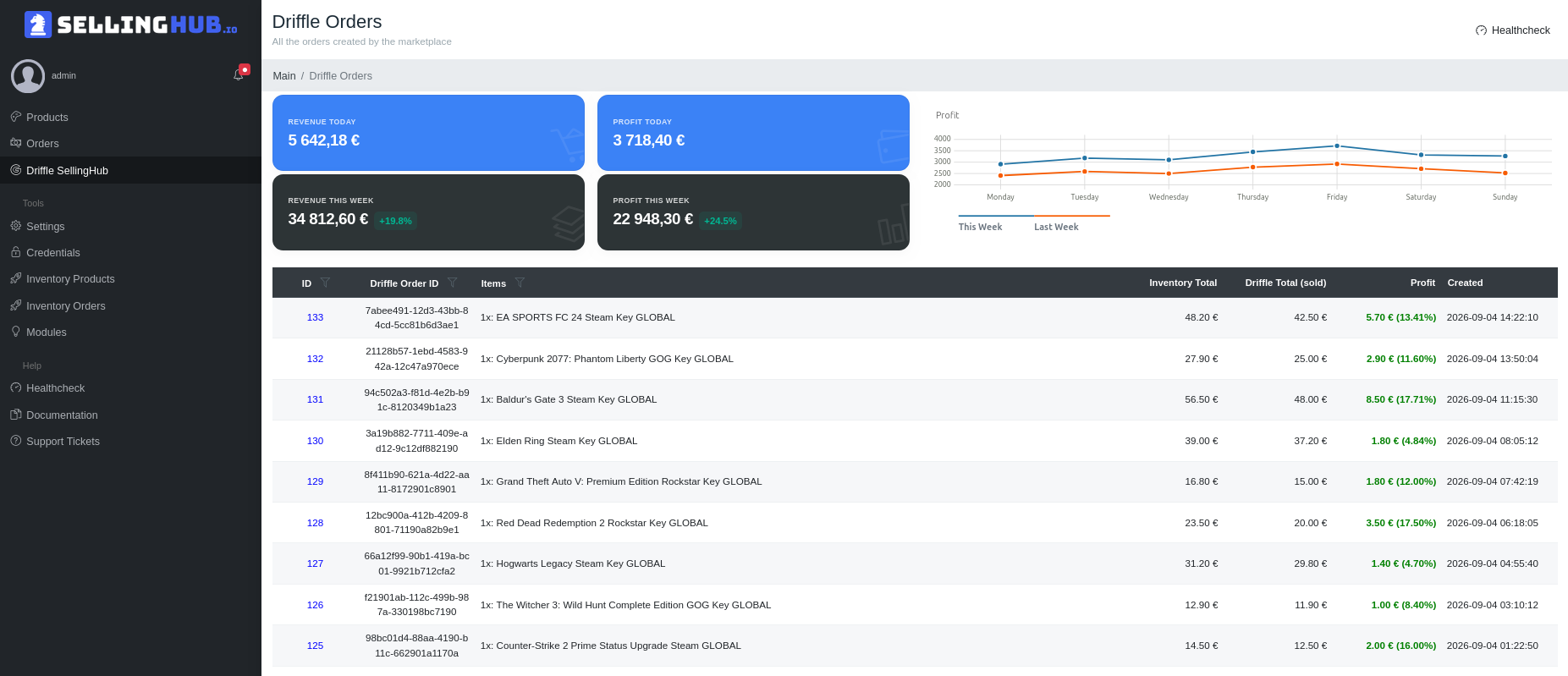Open Inventory Orders menu item
Screen dimensions: 1568x676
[x=66, y=305]
